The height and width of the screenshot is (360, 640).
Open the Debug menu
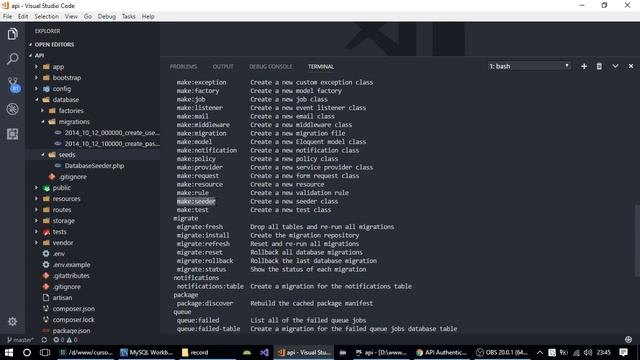point(107,16)
